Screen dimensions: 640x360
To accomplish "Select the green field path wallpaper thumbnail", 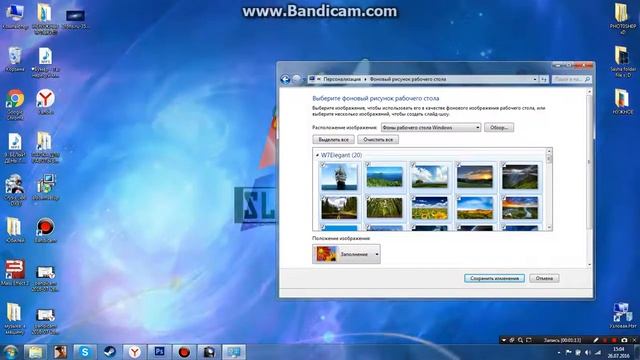I will (x=384, y=207).
